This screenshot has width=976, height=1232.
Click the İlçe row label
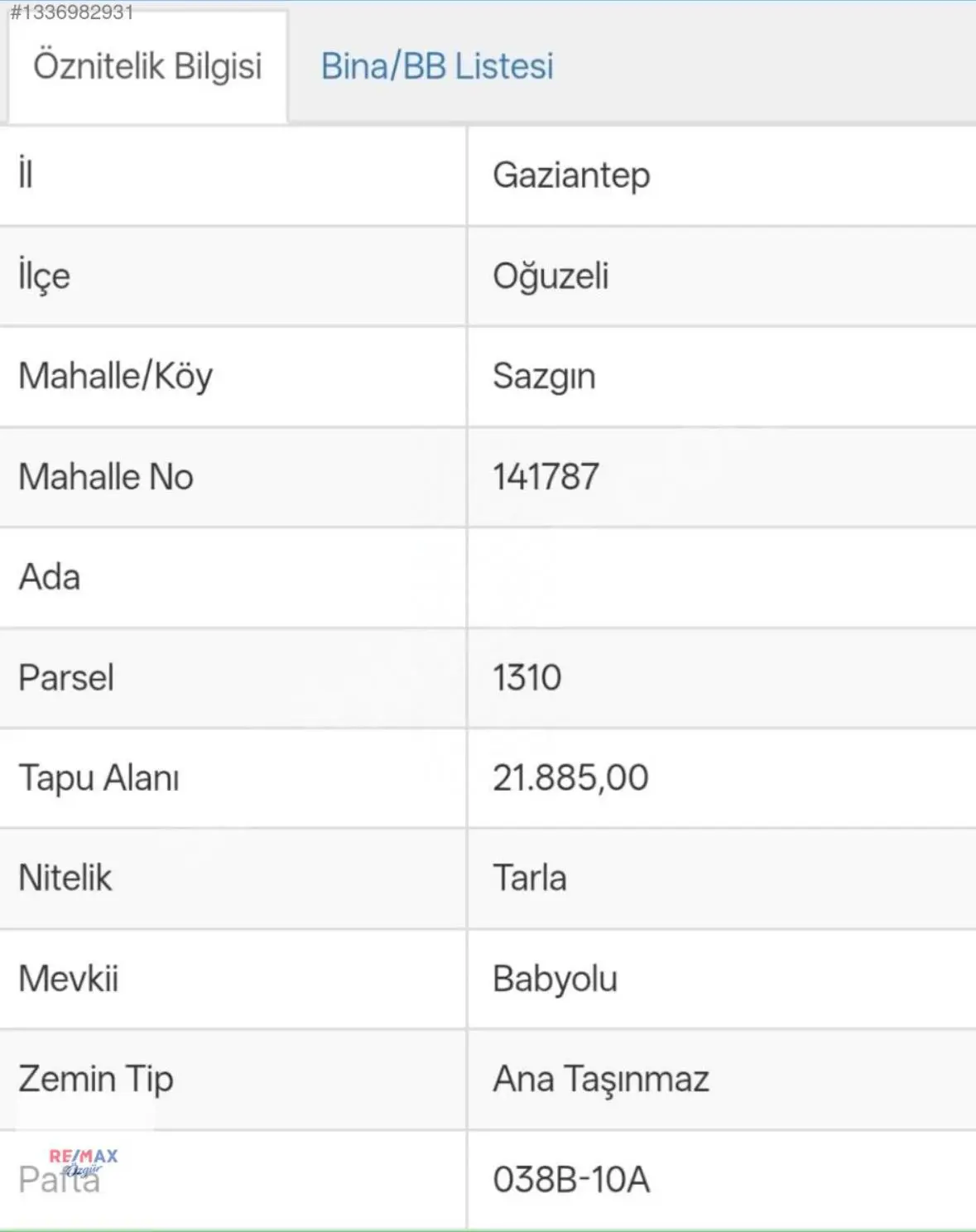[44, 277]
